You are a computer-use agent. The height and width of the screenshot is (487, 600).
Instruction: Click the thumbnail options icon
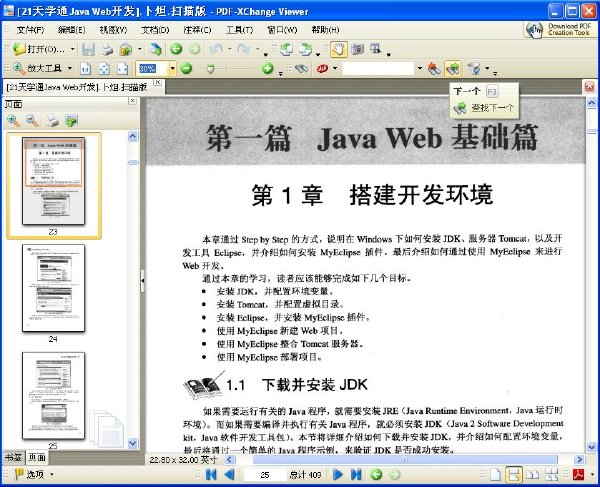(71, 121)
